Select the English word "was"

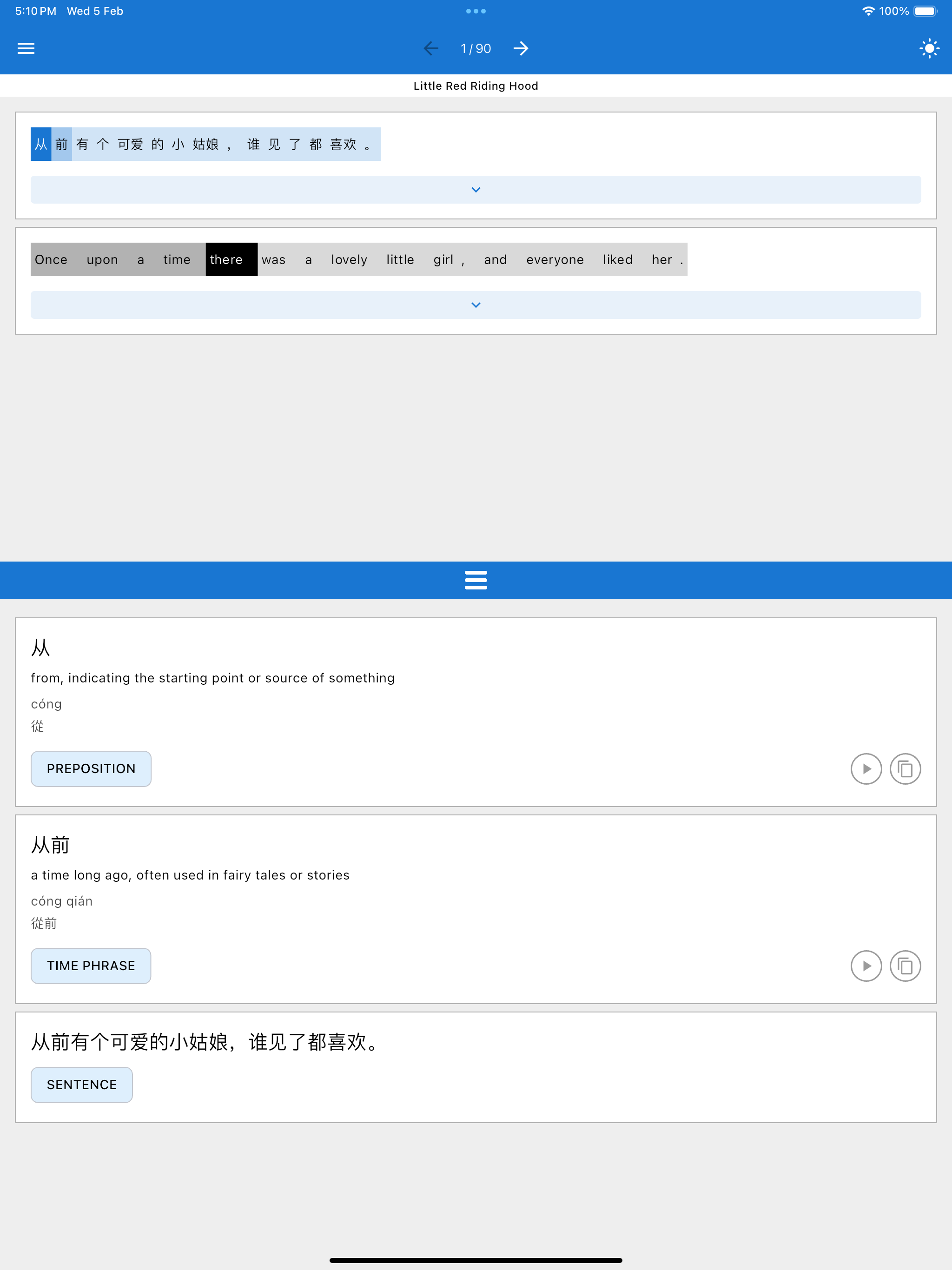click(273, 259)
